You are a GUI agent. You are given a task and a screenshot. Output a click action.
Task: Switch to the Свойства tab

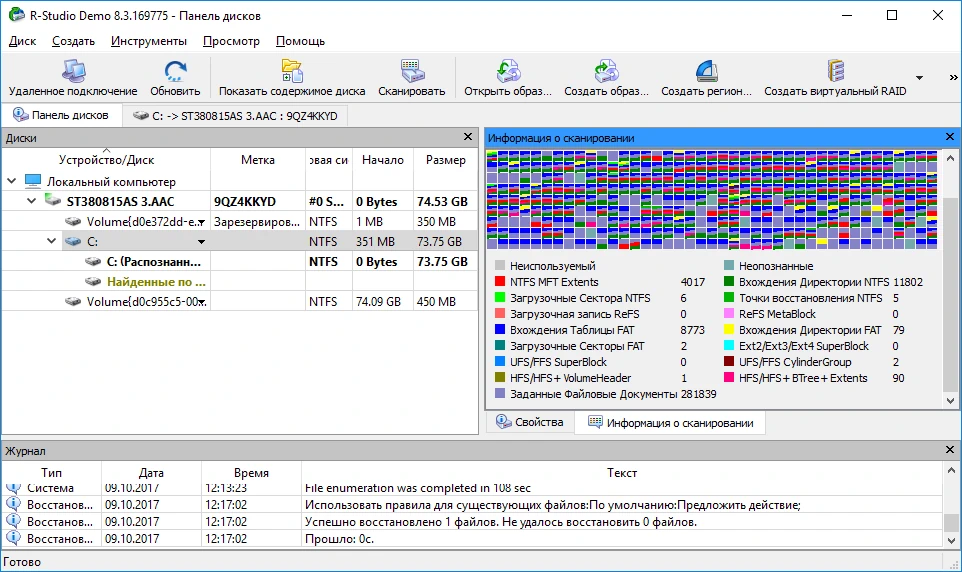coord(530,422)
